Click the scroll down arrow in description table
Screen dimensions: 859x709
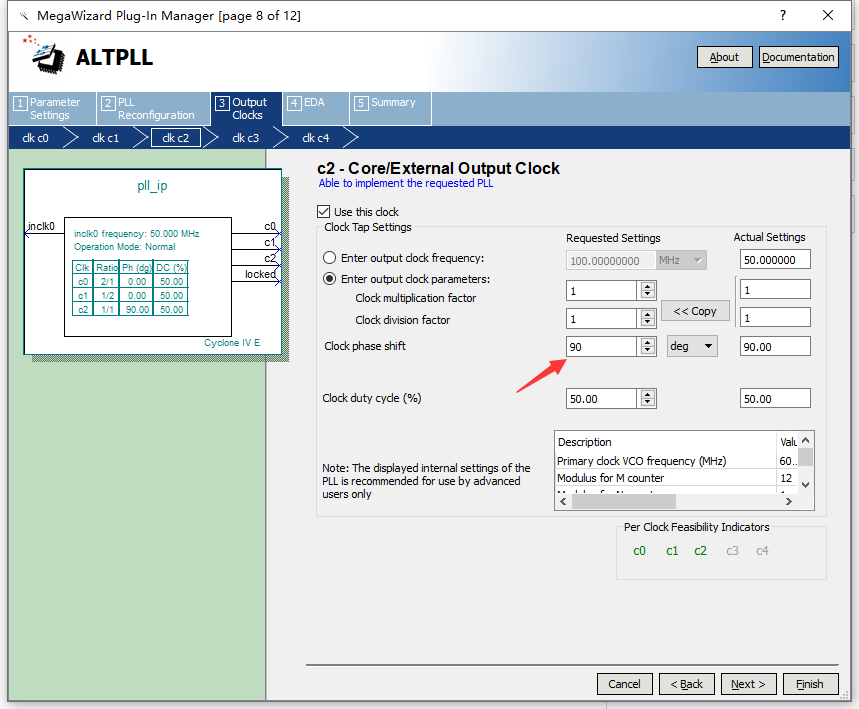click(805, 484)
